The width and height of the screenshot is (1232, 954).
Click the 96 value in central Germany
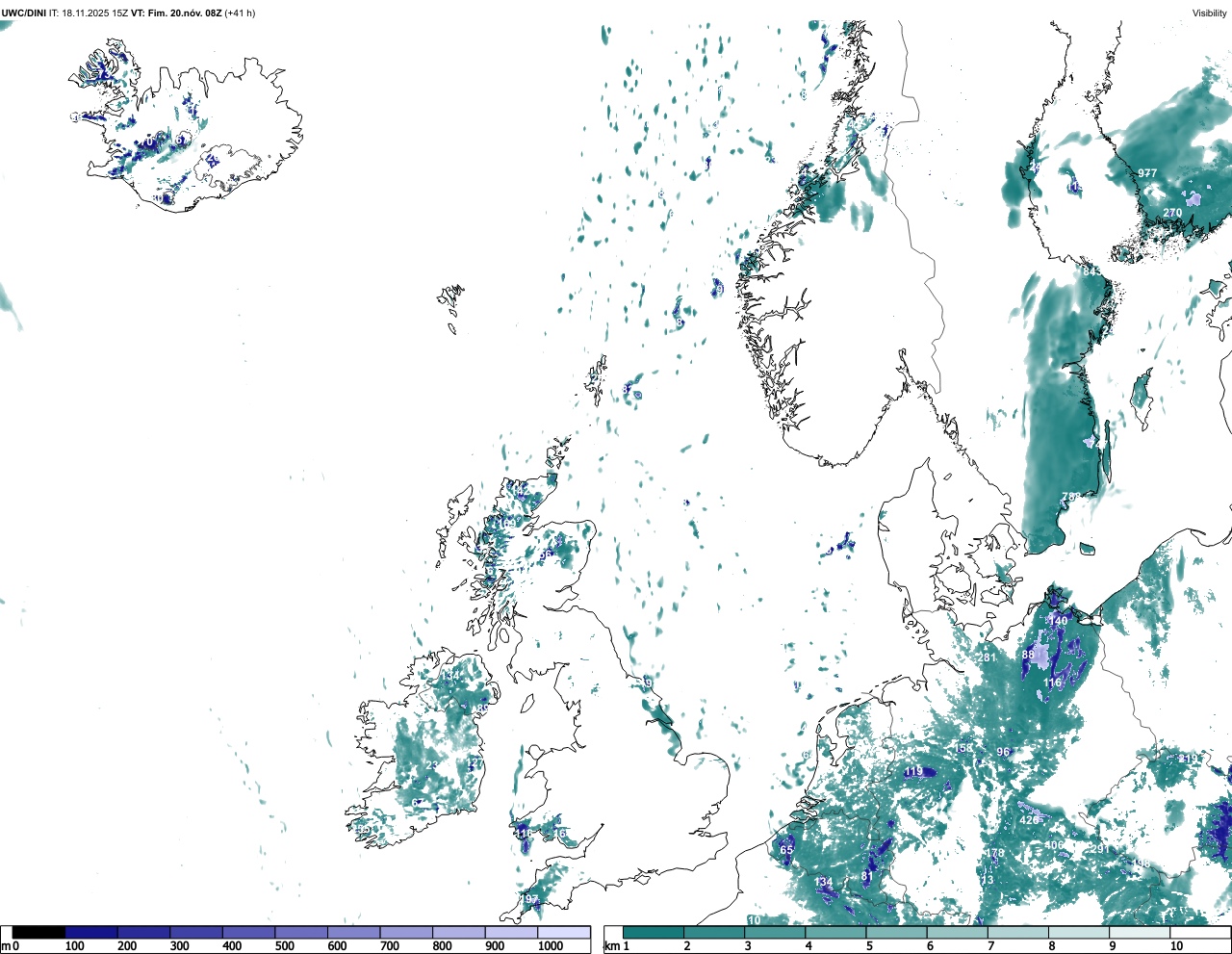click(x=1003, y=752)
